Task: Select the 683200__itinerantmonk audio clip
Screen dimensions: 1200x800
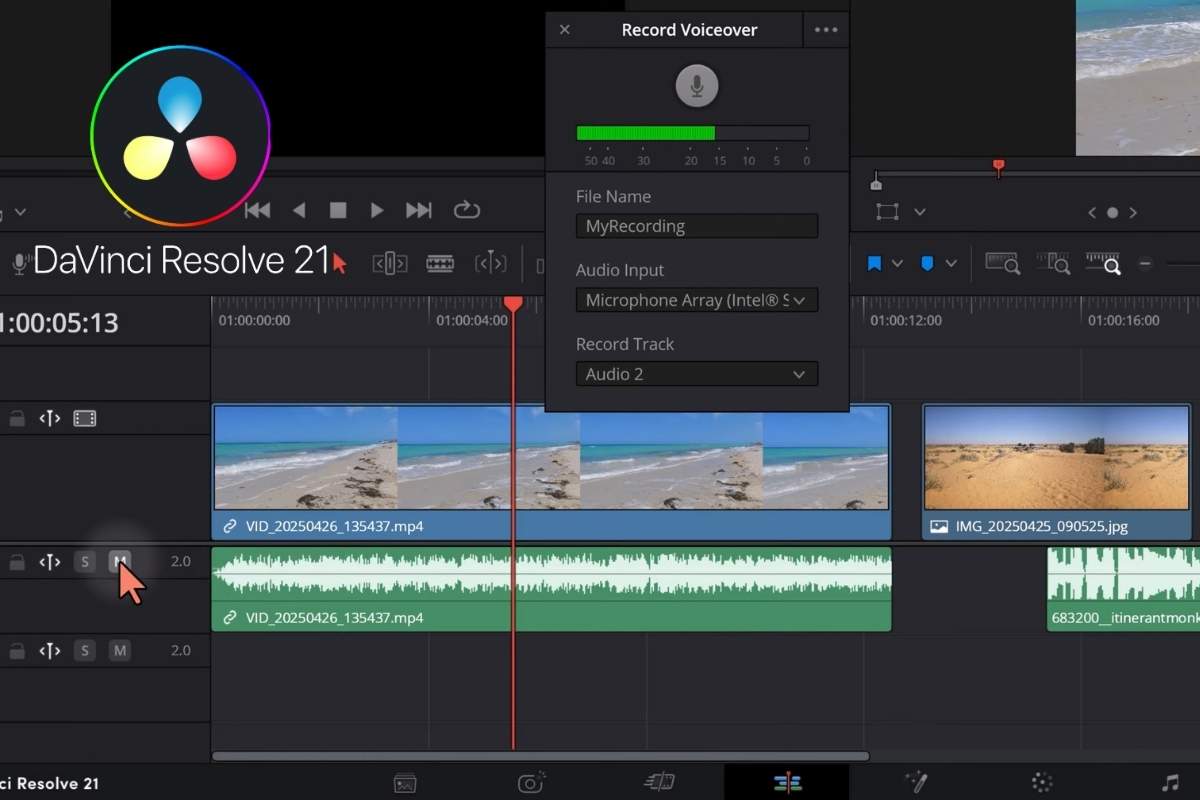Action: coord(1123,589)
